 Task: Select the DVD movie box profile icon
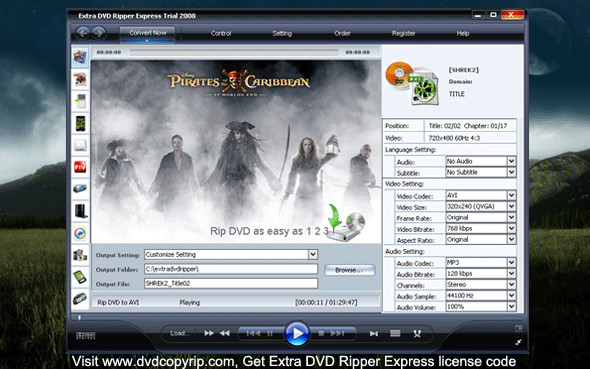[x=80, y=58]
